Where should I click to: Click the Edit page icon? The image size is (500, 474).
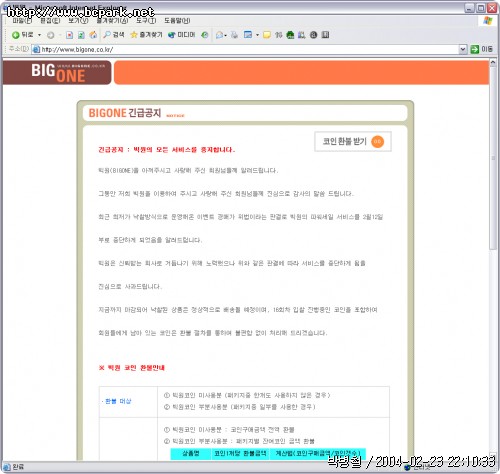[x=248, y=35]
